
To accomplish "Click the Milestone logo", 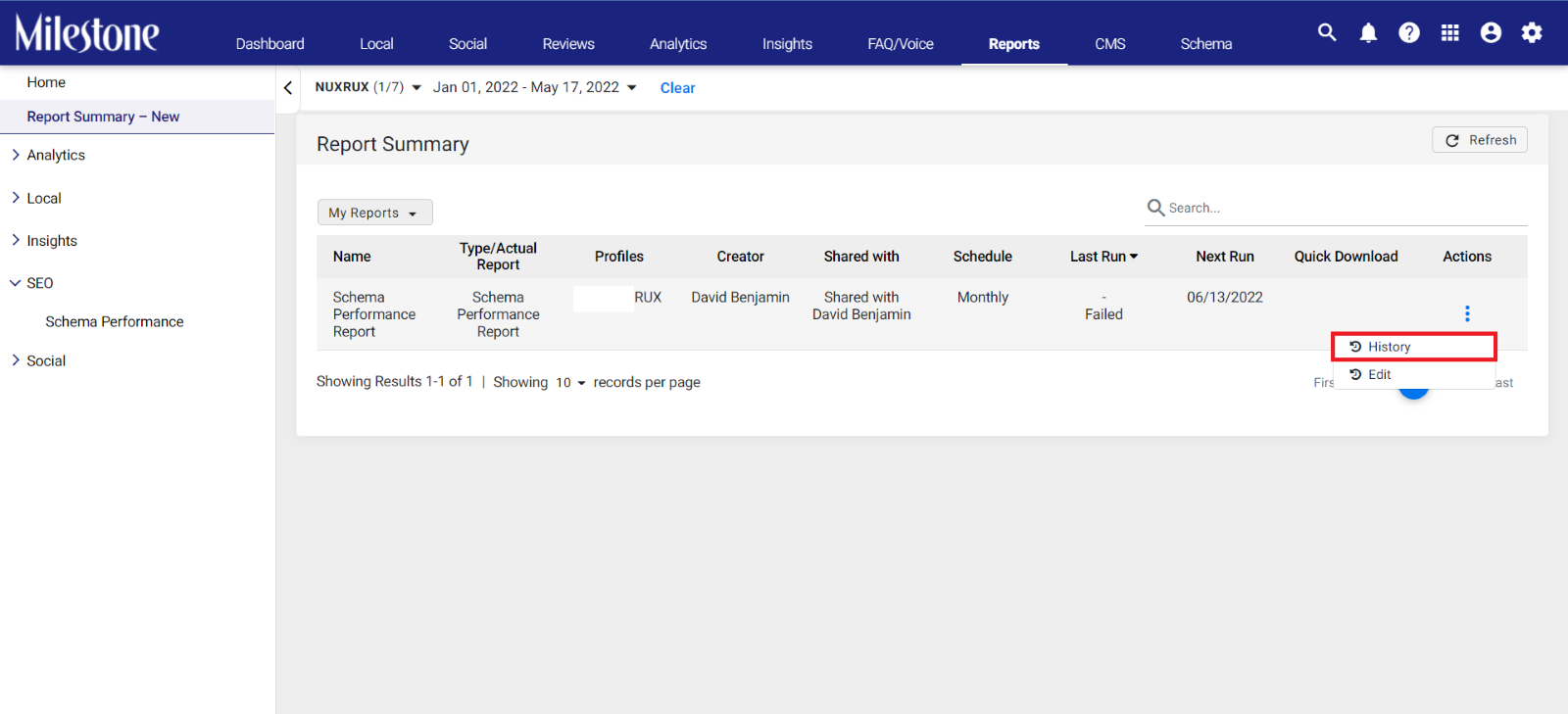I will pyautogui.click(x=87, y=33).
